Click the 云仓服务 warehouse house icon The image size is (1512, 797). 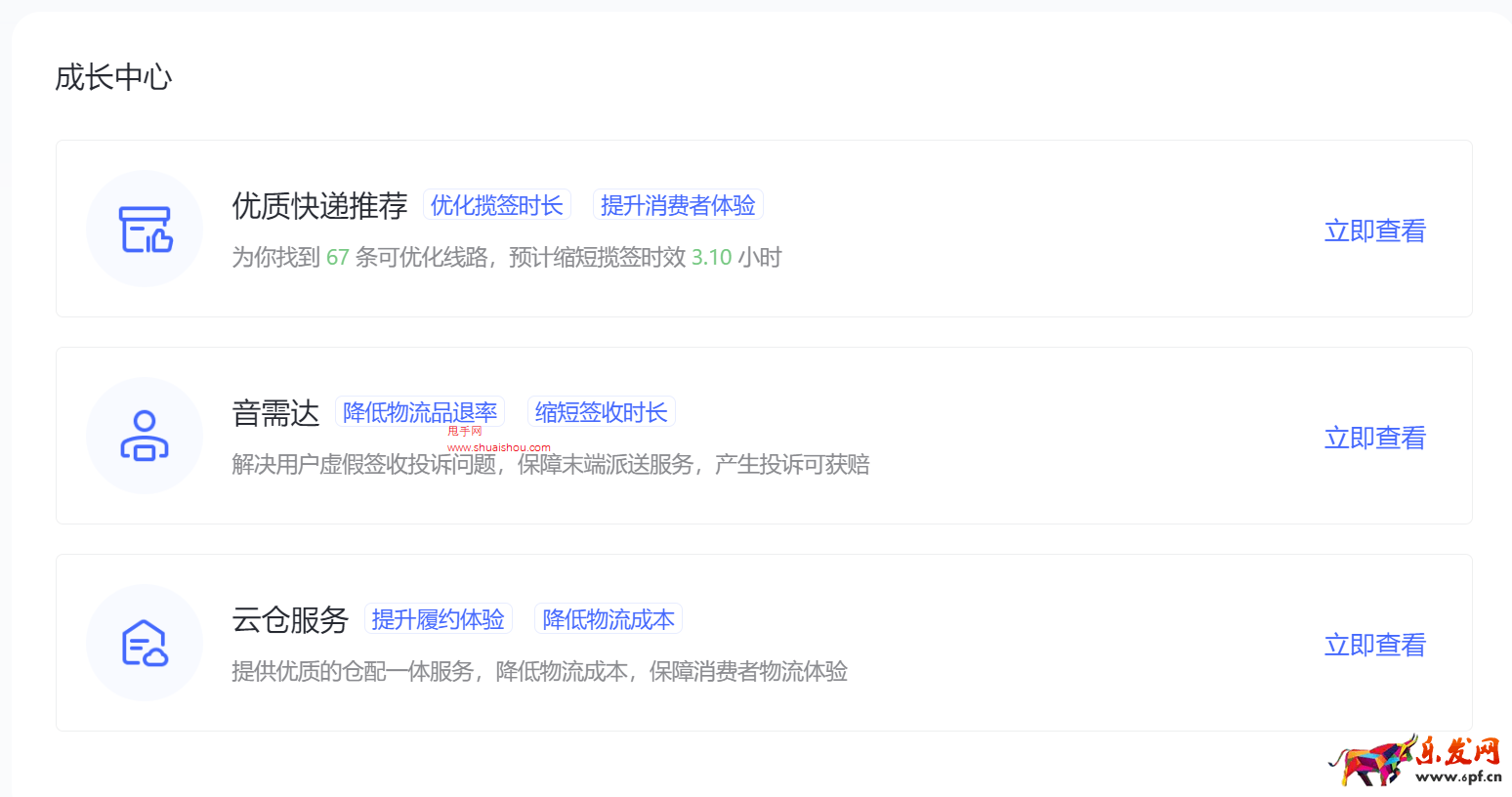145,643
